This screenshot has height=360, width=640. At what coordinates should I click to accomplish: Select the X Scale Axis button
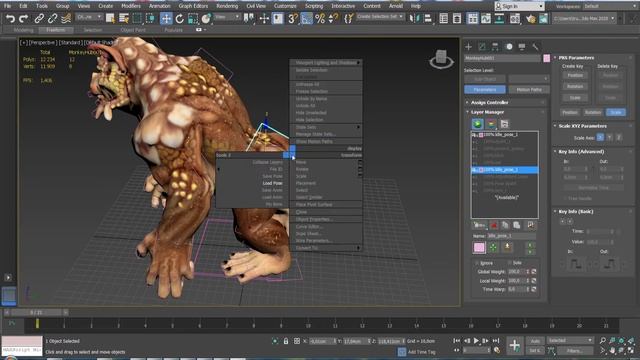pyautogui.click(x=600, y=138)
